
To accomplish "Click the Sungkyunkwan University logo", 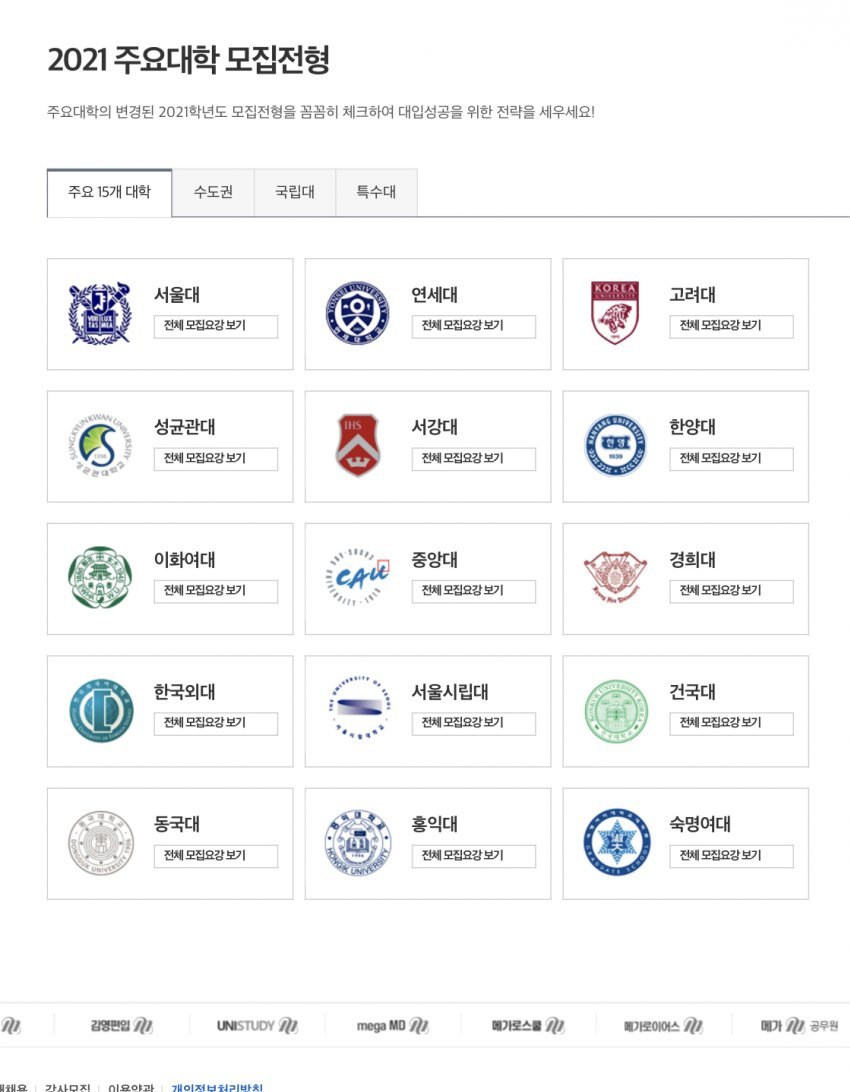I will click(x=100, y=446).
